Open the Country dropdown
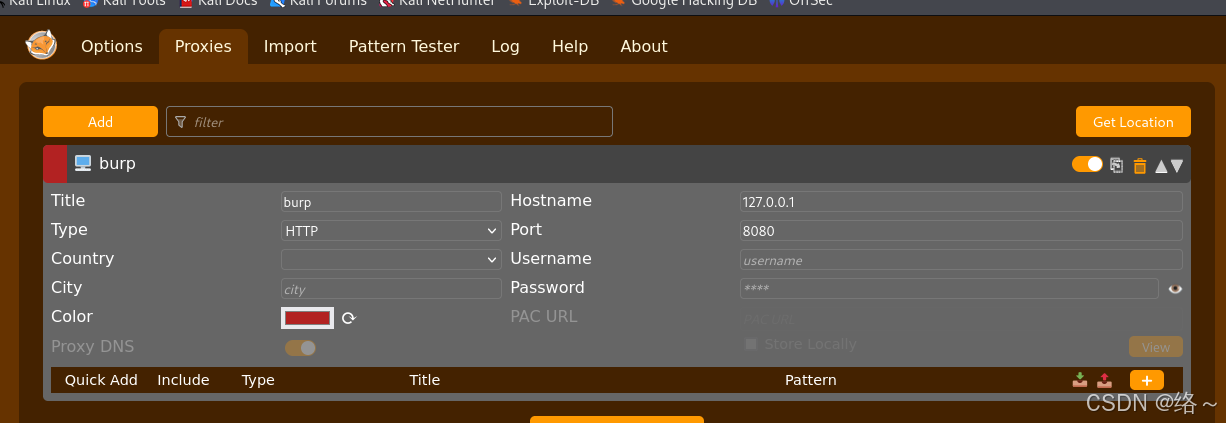Image resolution: width=1226 pixels, height=423 pixels. pyautogui.click(x=391, y=260)
